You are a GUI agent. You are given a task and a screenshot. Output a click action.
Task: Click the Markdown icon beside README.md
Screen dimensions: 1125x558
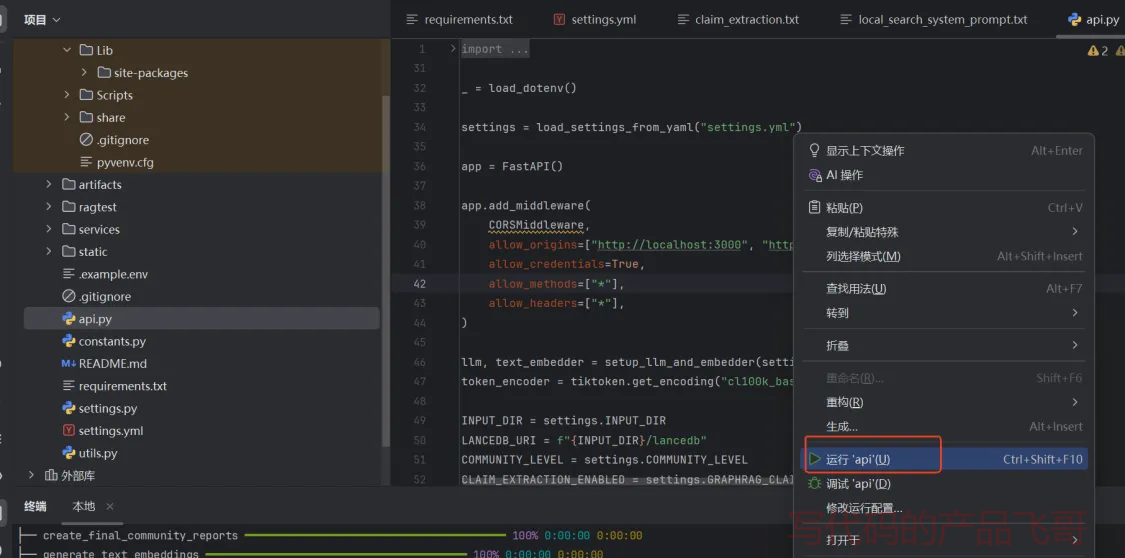click(69, 364)
